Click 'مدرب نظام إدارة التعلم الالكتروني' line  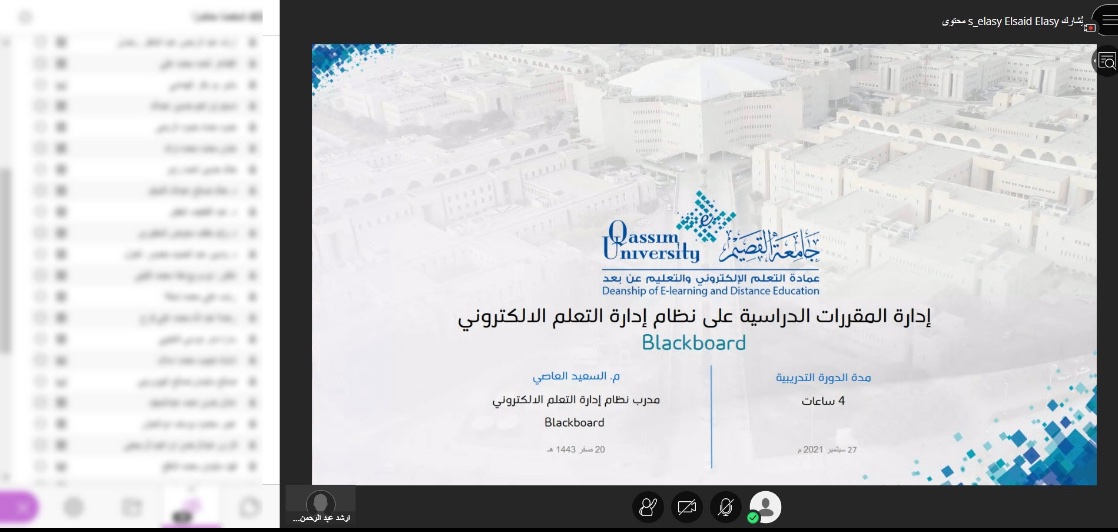[x=576, y=400]
